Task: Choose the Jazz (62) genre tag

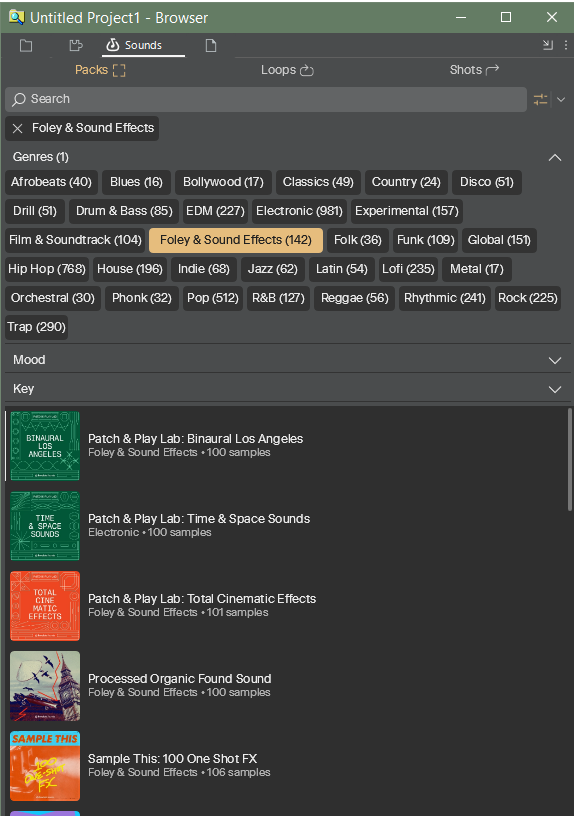Action: coord(273,270)
